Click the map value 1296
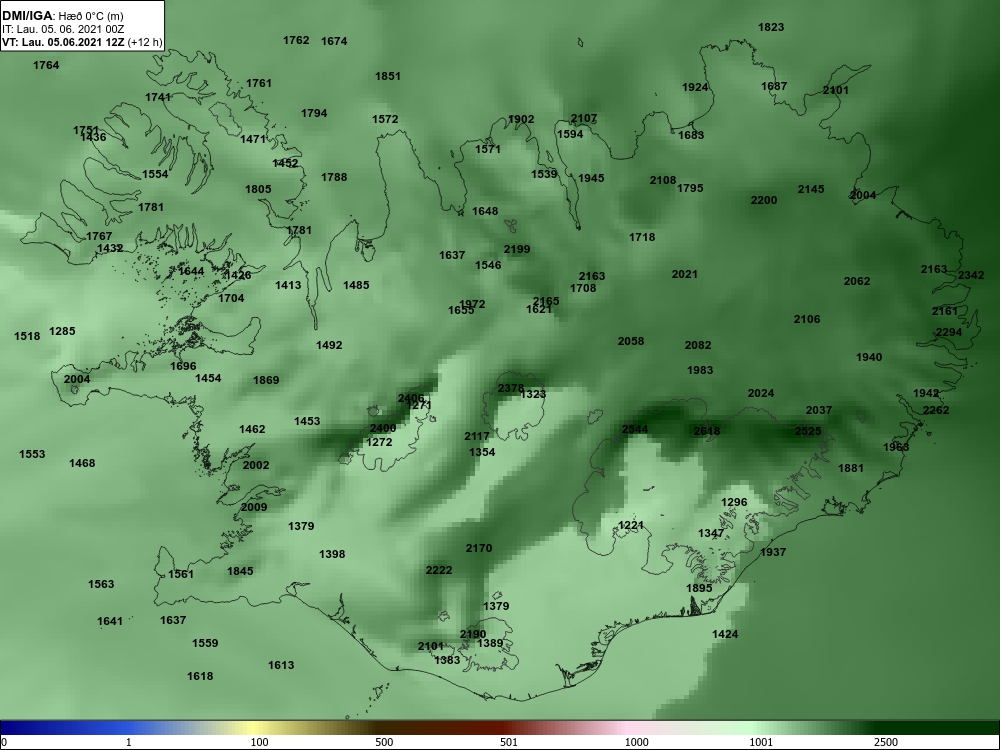This screenshot has width=1000, height=750. coord(733,503)
